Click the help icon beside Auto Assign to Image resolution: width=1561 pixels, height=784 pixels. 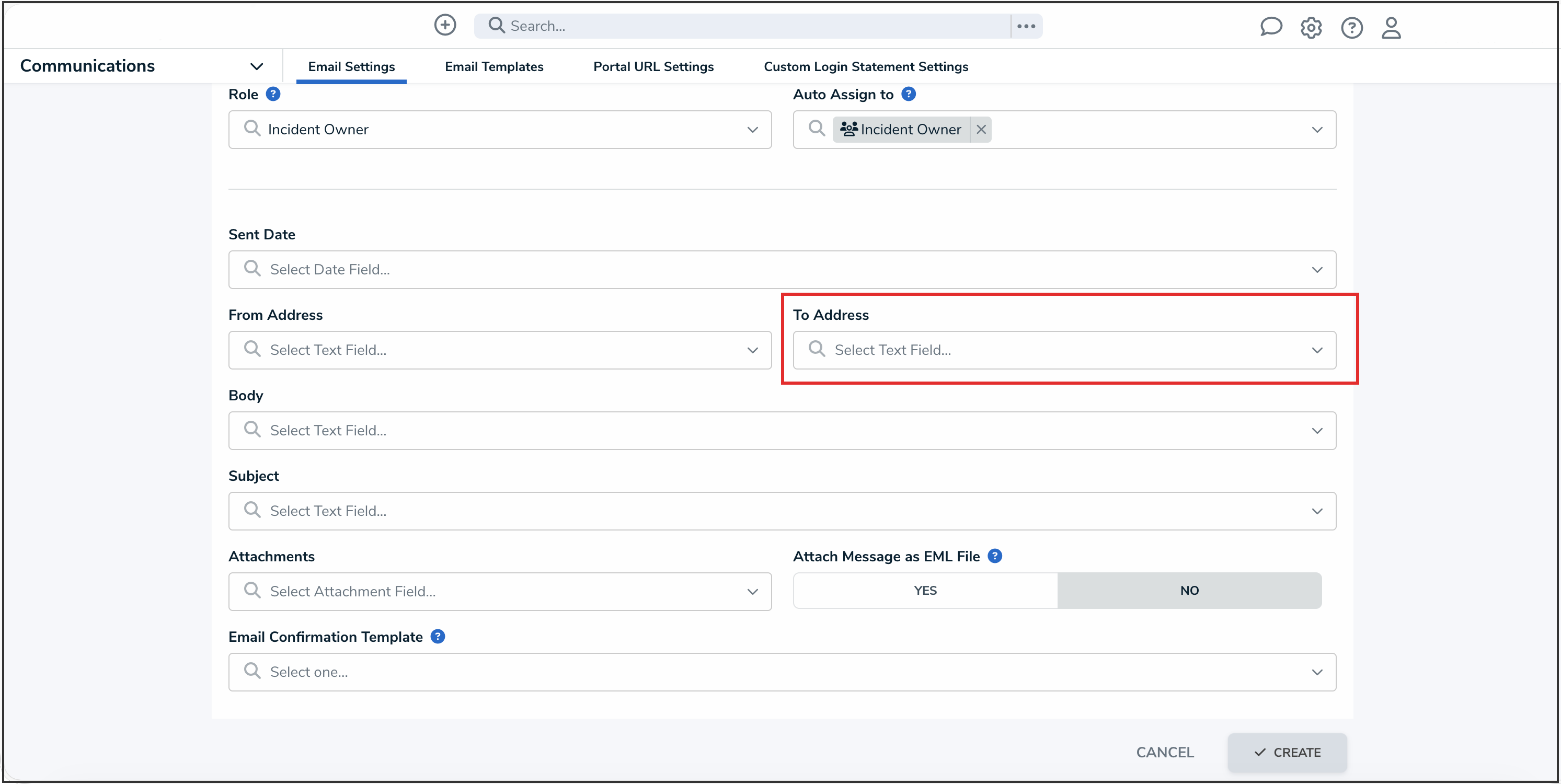click(x=909, y=94)
